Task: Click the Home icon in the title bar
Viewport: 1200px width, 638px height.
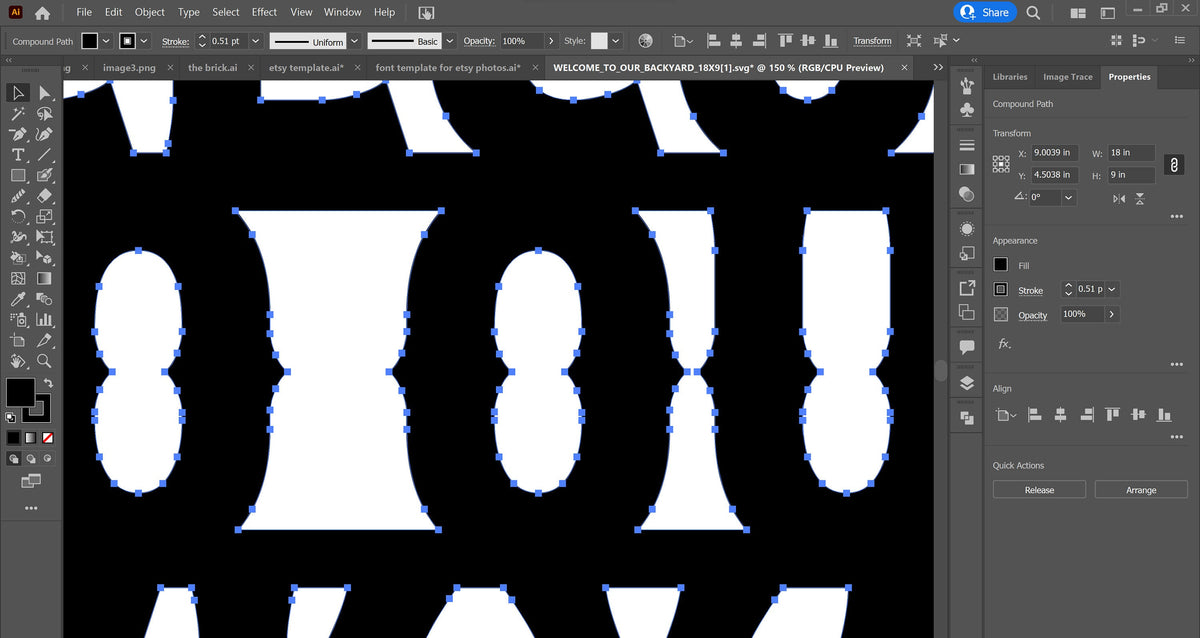Action: (x=42, y=13)
